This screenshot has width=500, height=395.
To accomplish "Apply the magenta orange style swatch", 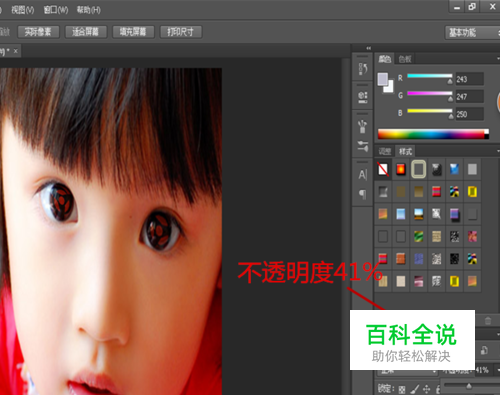I will click(472, 237).
